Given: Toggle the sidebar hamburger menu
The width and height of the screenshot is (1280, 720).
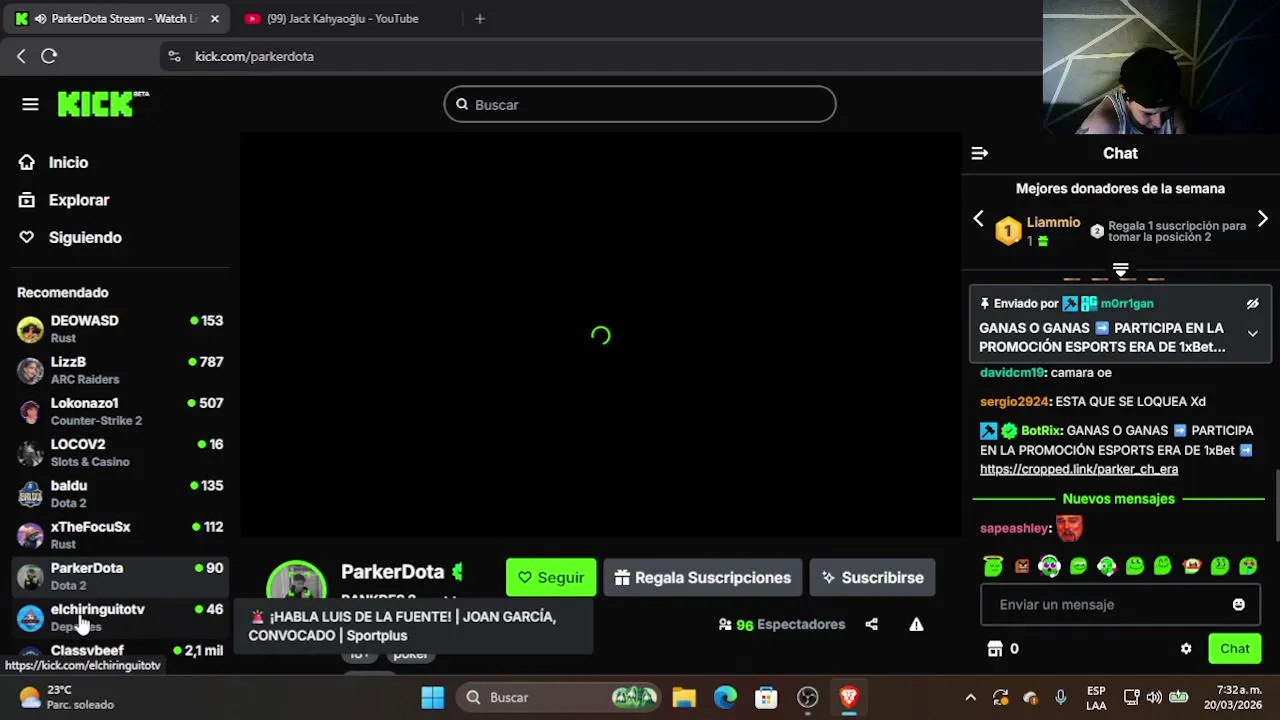Looking at the screenshot, I should point(30,104).
